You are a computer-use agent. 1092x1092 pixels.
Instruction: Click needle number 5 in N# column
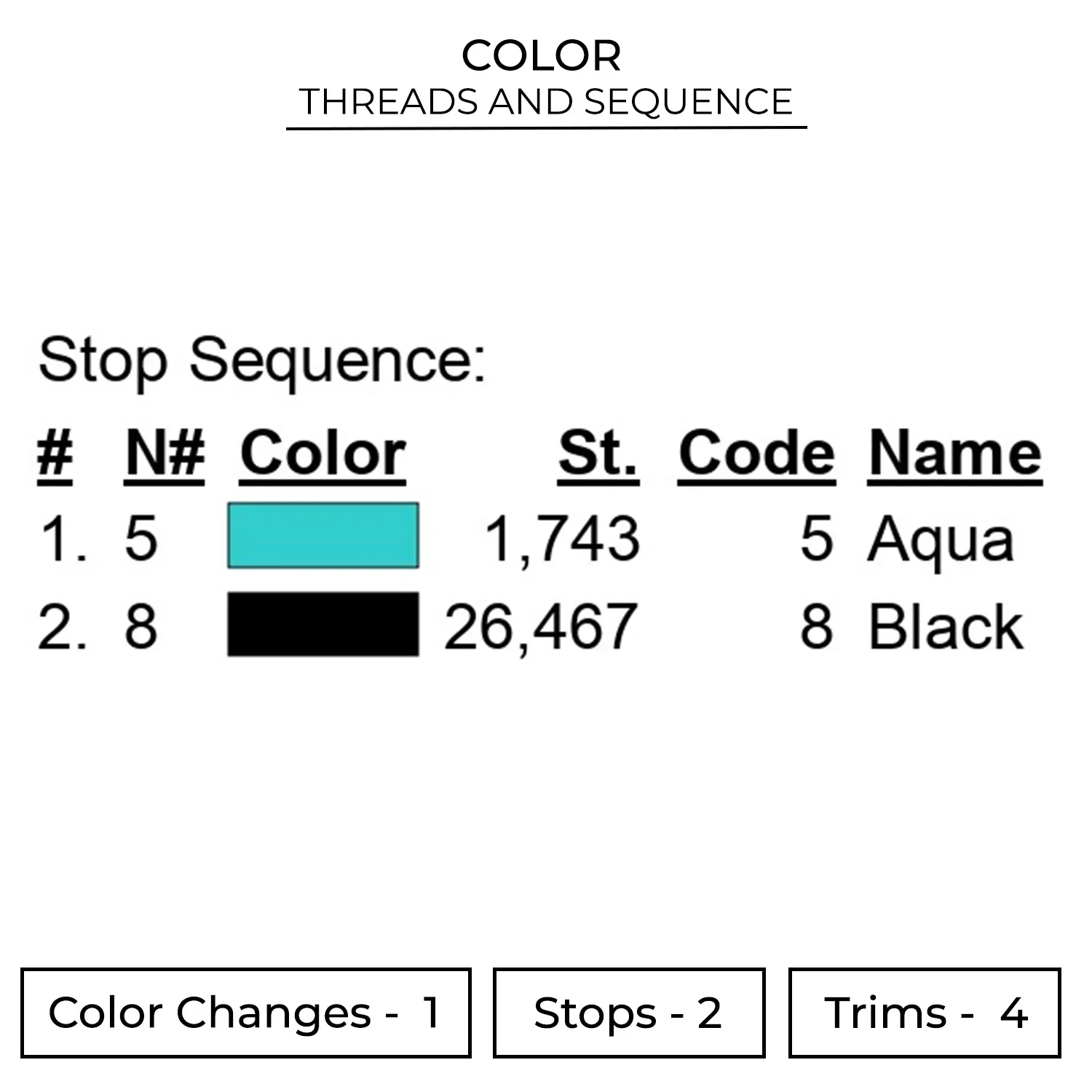(x=141, y=539)
